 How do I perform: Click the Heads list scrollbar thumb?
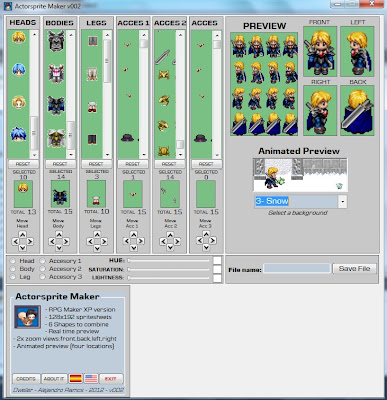pyautogui.click(x=34, y=133)
